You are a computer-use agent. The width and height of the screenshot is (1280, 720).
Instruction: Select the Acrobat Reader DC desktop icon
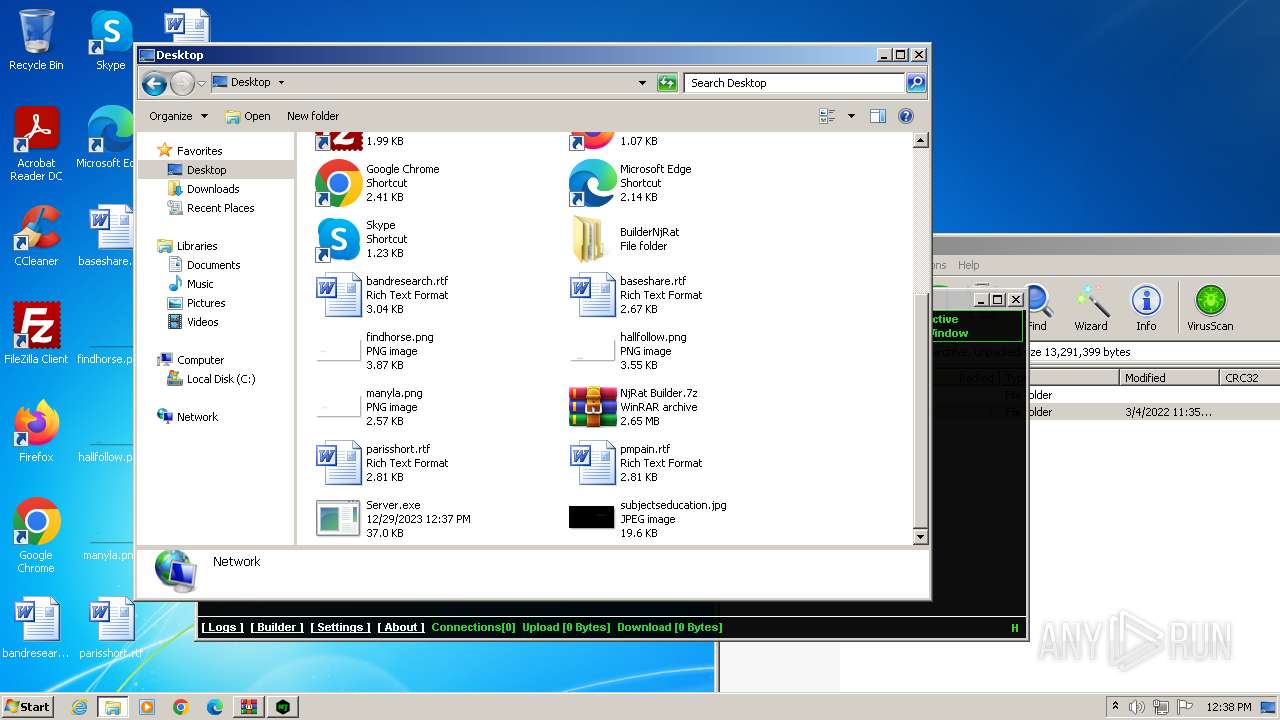(36, 144)
